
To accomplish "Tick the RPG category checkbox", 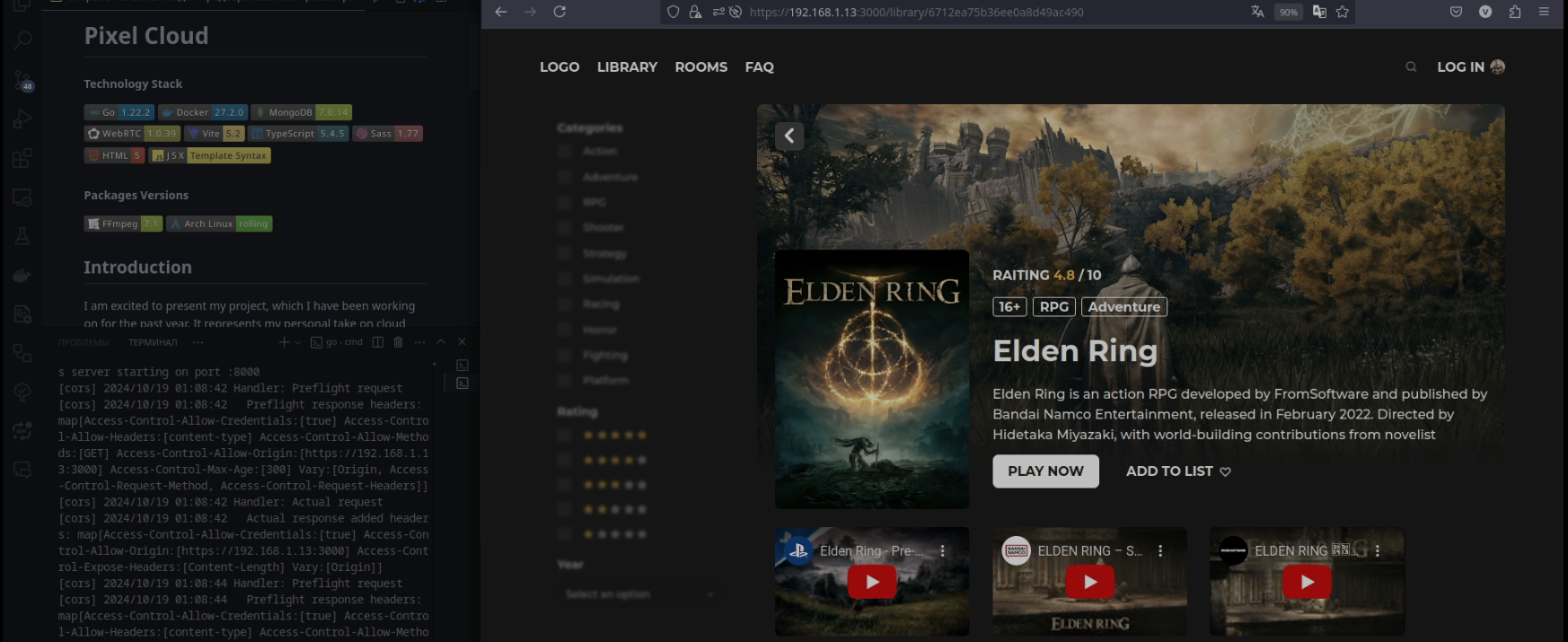I will [x=564, y=202].
